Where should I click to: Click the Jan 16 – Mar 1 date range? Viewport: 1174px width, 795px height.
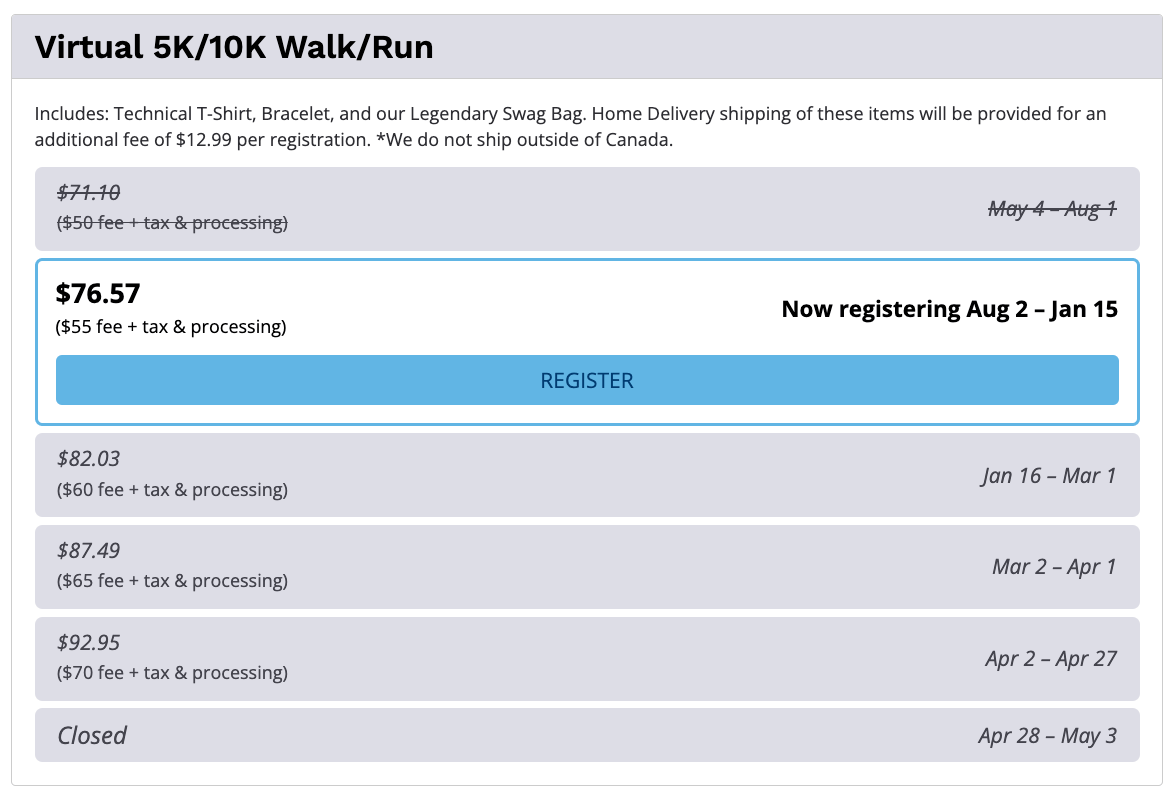(1048, 475)
